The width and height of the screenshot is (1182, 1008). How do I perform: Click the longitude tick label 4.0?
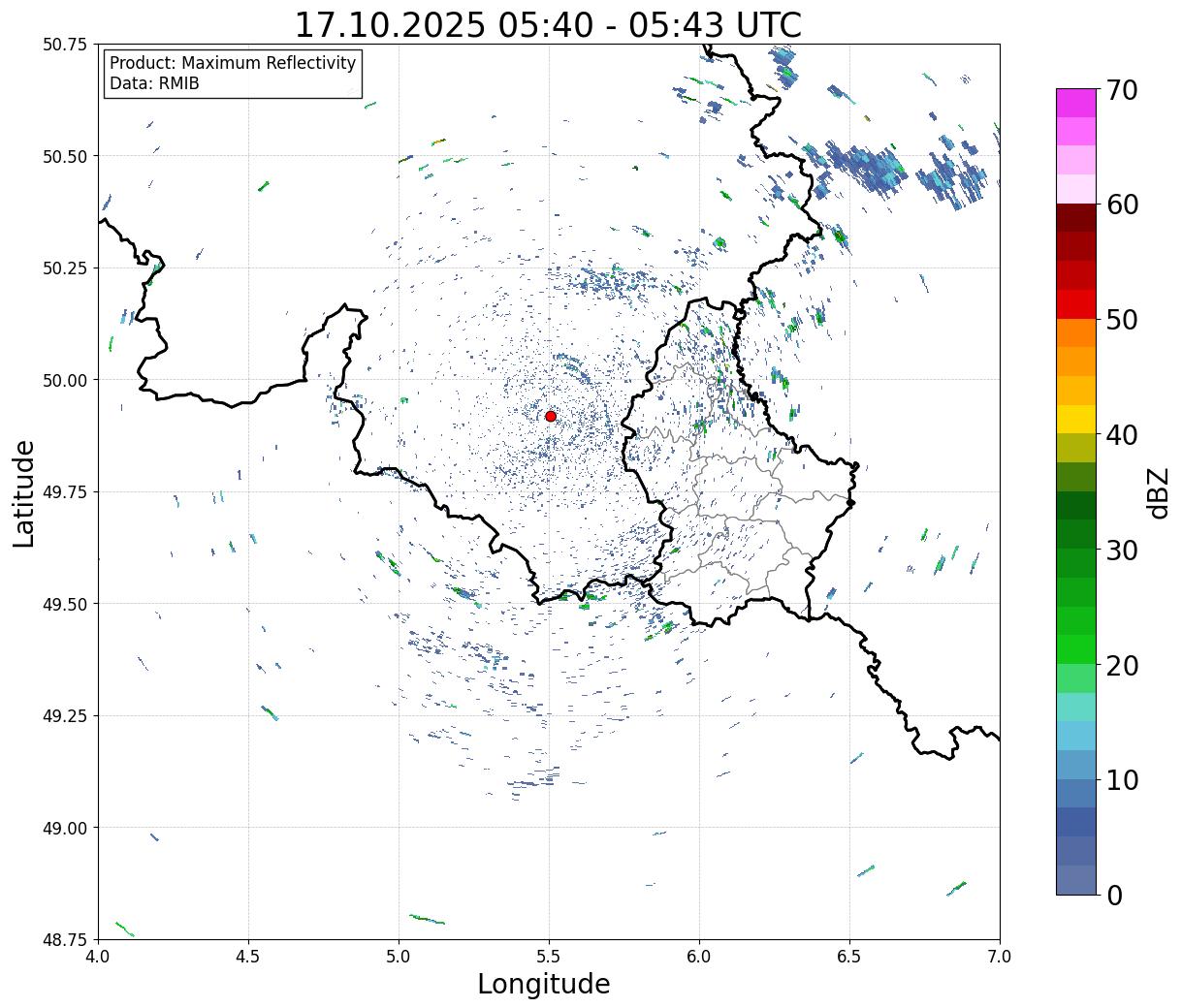[98, 957]
